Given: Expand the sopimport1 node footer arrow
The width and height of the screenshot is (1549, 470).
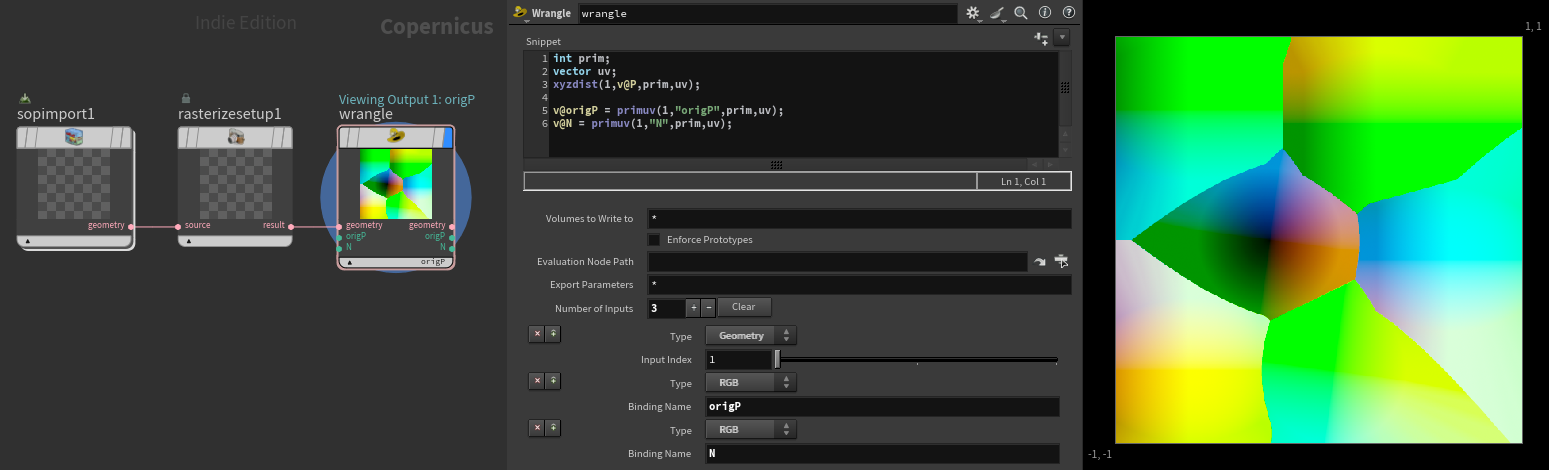Looking at the screenshot, I should tap(28, 241).
